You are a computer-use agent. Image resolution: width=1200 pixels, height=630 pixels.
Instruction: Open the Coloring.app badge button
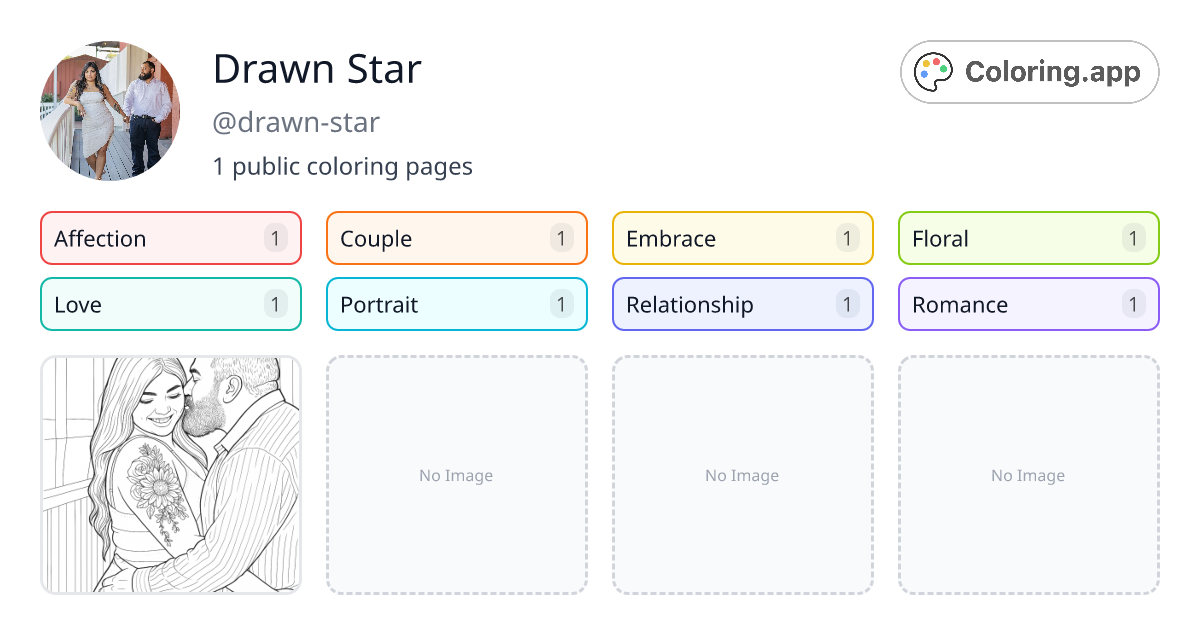point(1030,72)
